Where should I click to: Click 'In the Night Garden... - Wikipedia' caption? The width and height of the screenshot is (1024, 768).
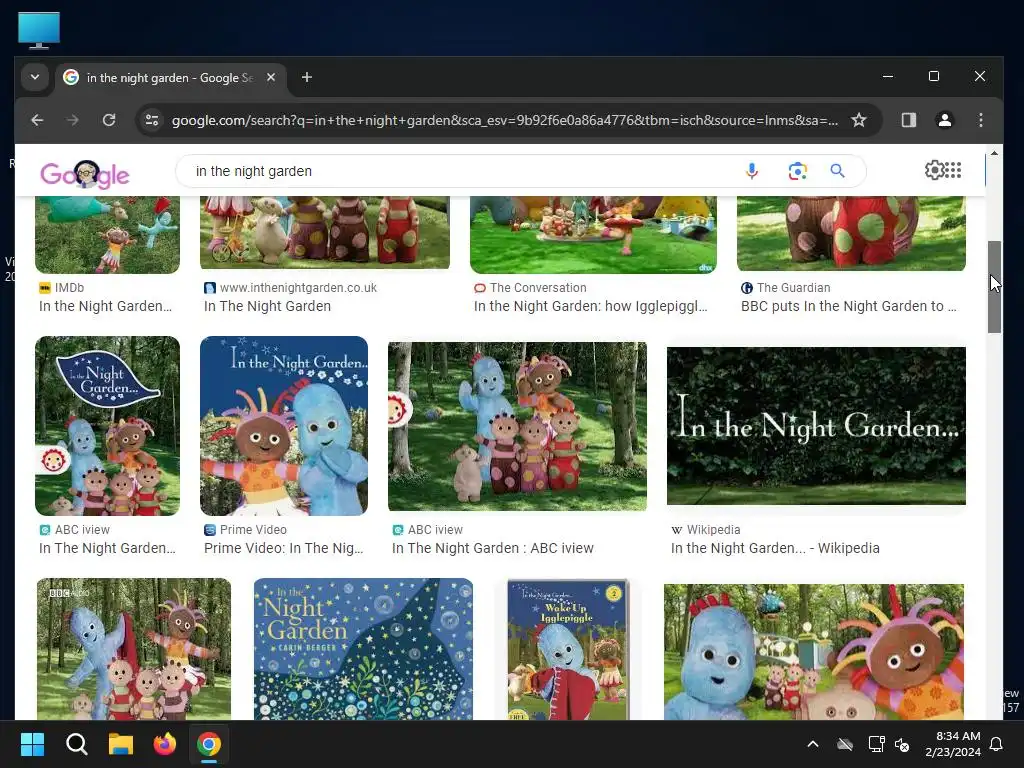click(x=775, y=549)
